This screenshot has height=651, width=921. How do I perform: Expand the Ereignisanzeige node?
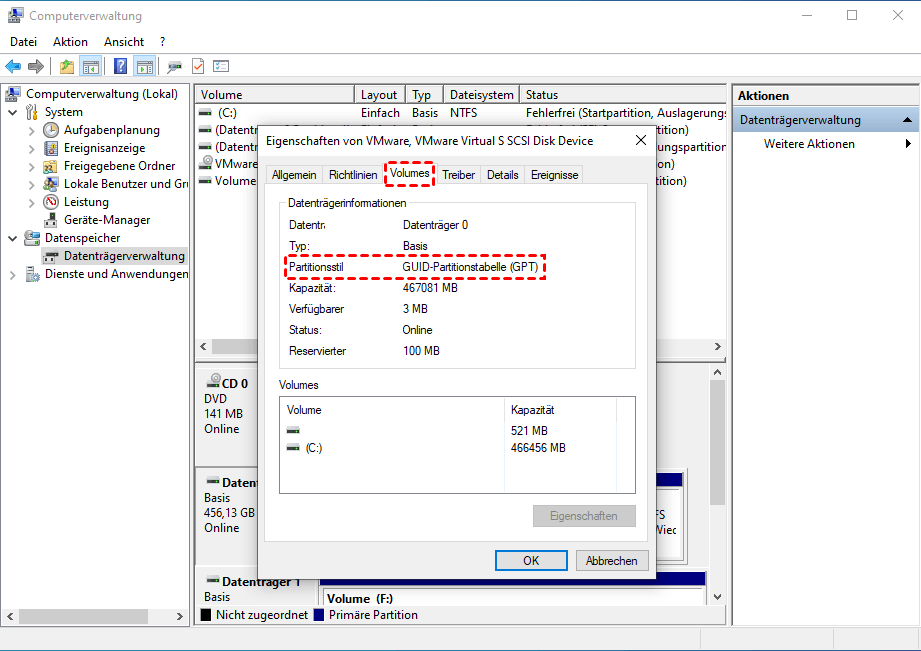(x=32, y=149)
